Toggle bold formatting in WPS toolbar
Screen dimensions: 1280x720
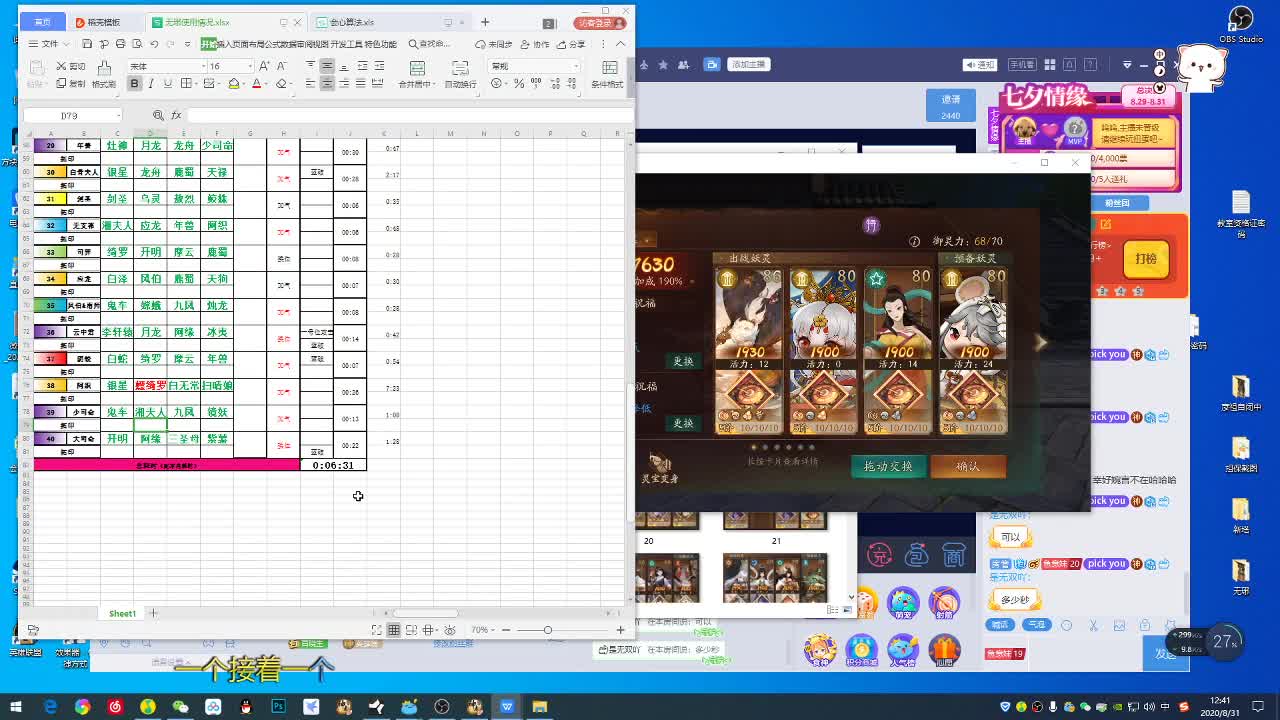pyautogui.click(x=134, y=83)
